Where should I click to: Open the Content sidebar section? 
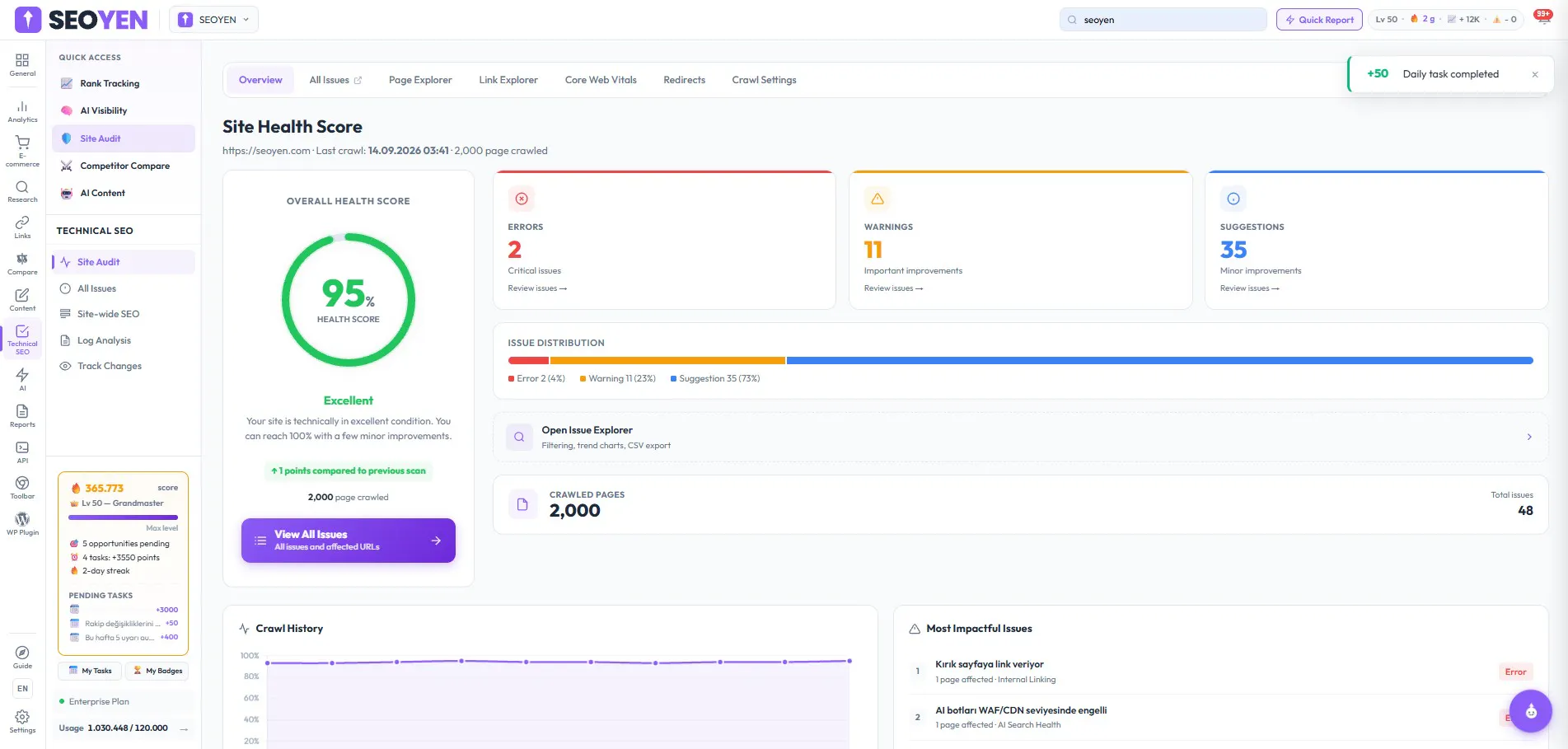tap(22, 300)
